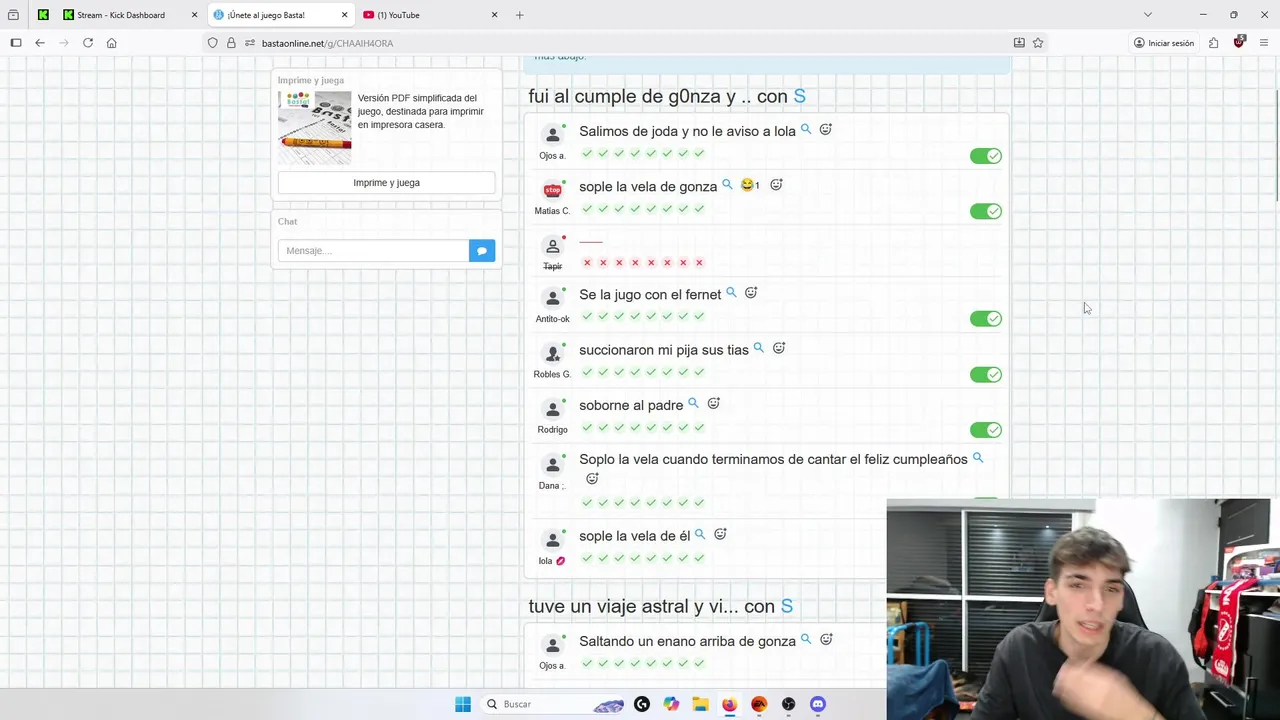The height and width of the screenshot is (720, 1280).
Task: Click the player name 'Rodrigo'
Action: (x=552, y=430)
